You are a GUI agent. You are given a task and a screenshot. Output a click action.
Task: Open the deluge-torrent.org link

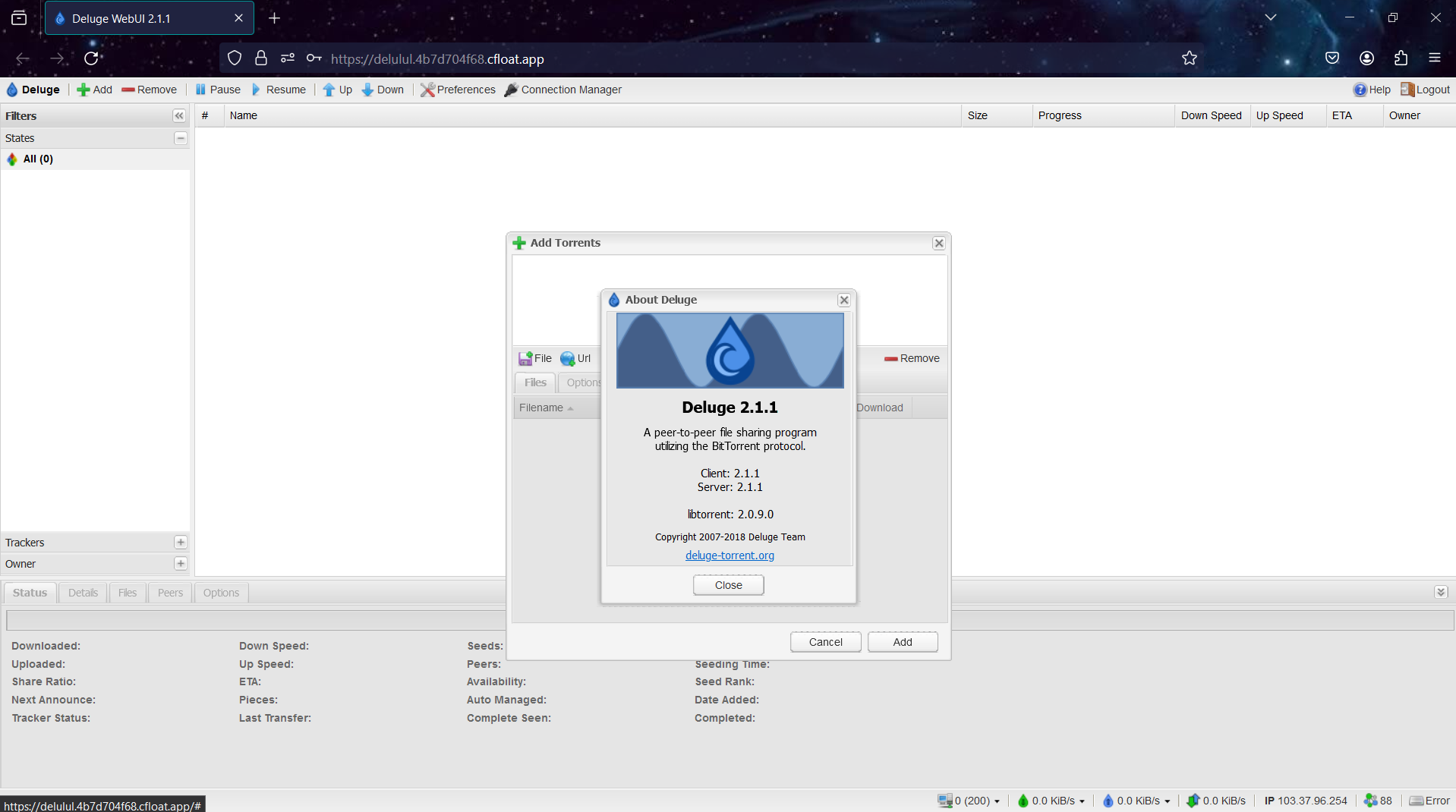(730, 555)
